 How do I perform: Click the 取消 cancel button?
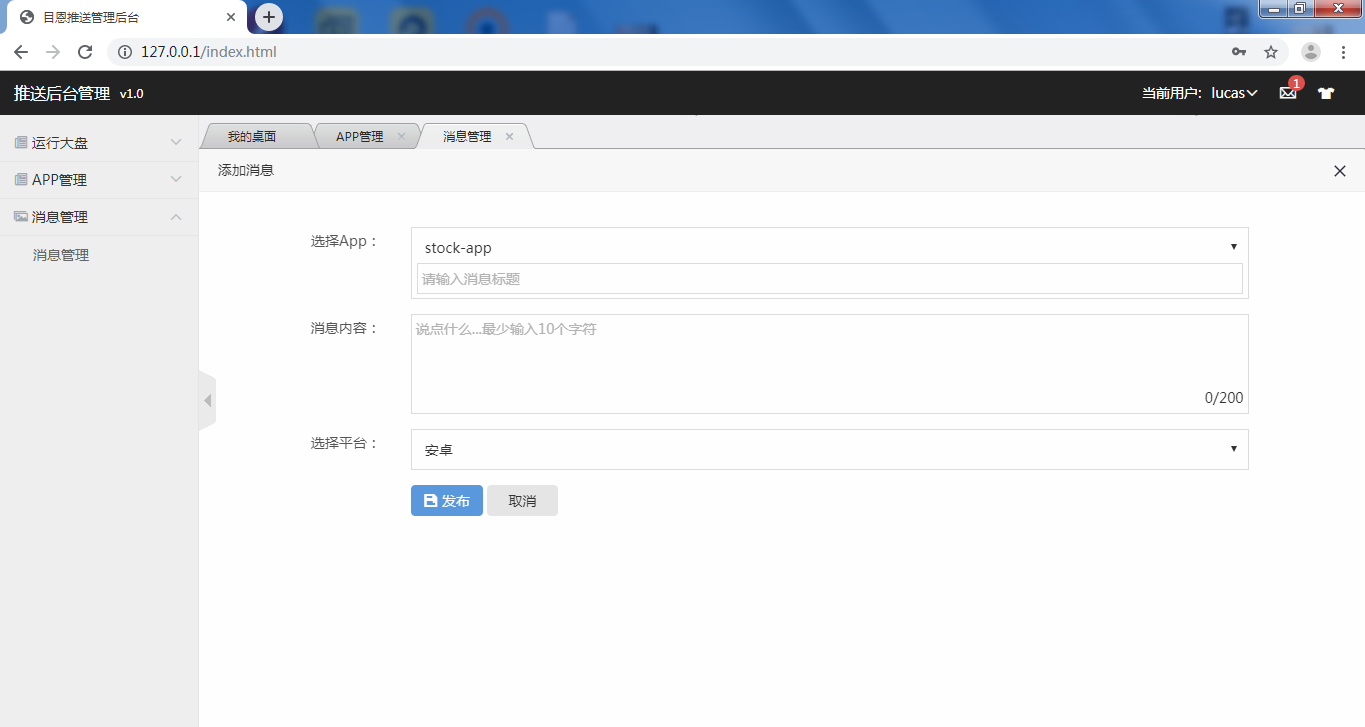pyautogui.click(x=522, y=501)
